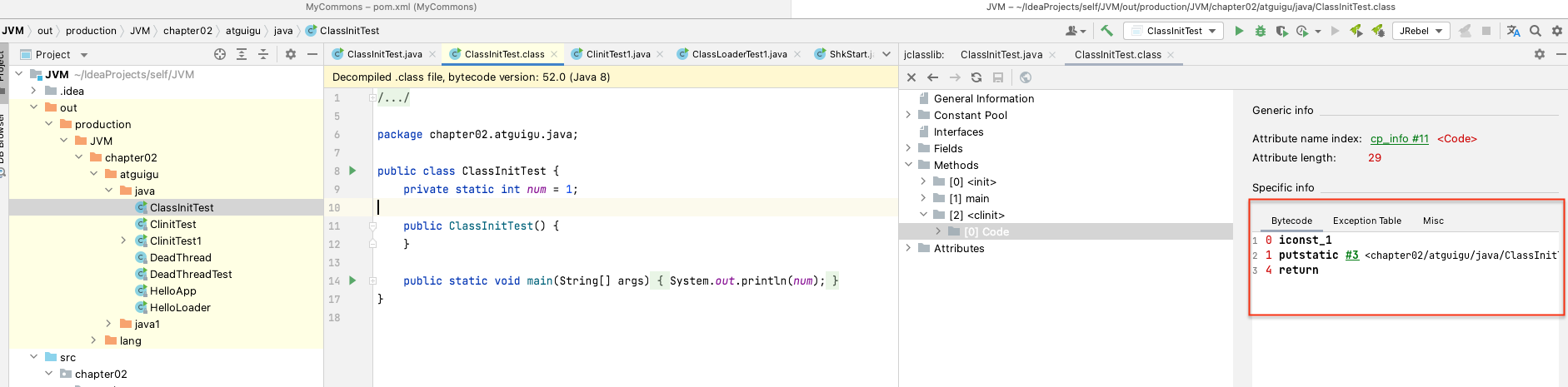Screen dimensions: 1568x387
Task: Minimize the jclasslib tool window
Action: tap(1561, 54)
